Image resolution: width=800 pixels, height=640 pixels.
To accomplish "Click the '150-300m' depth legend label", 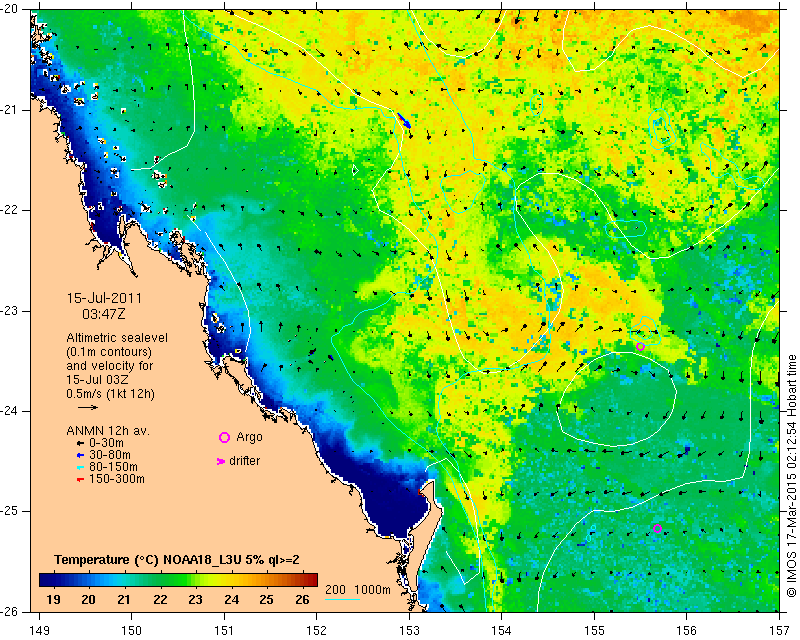I will pyautogui.click(x=116, y=479).
